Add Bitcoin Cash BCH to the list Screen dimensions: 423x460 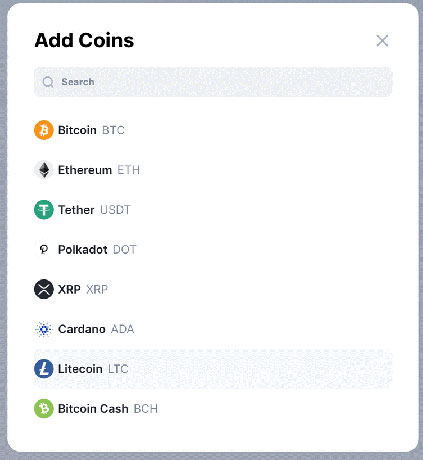[213, 409]
